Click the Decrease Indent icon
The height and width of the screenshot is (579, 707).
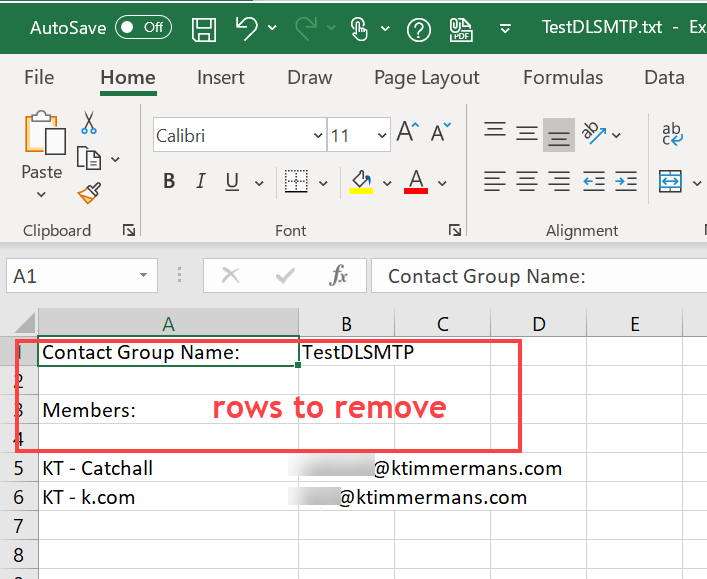pyautogui.click(x=594, y=181)
